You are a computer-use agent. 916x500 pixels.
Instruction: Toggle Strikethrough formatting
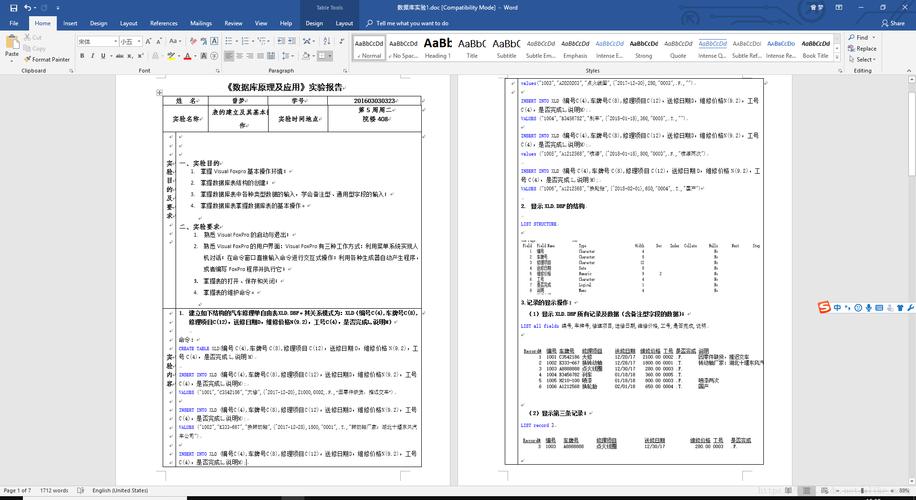point(120,56)
